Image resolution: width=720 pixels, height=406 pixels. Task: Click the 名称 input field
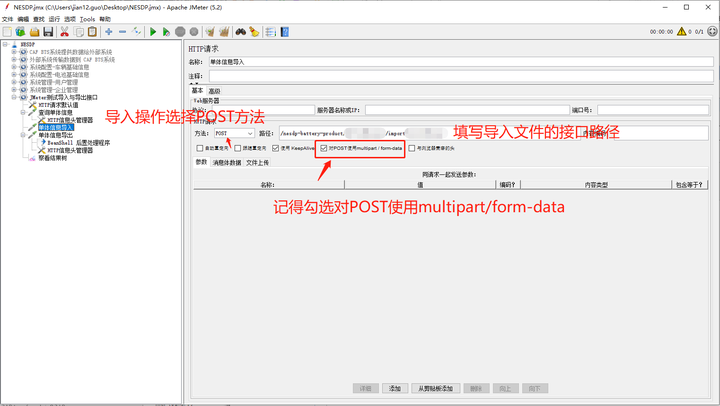(x=461, y=62)
